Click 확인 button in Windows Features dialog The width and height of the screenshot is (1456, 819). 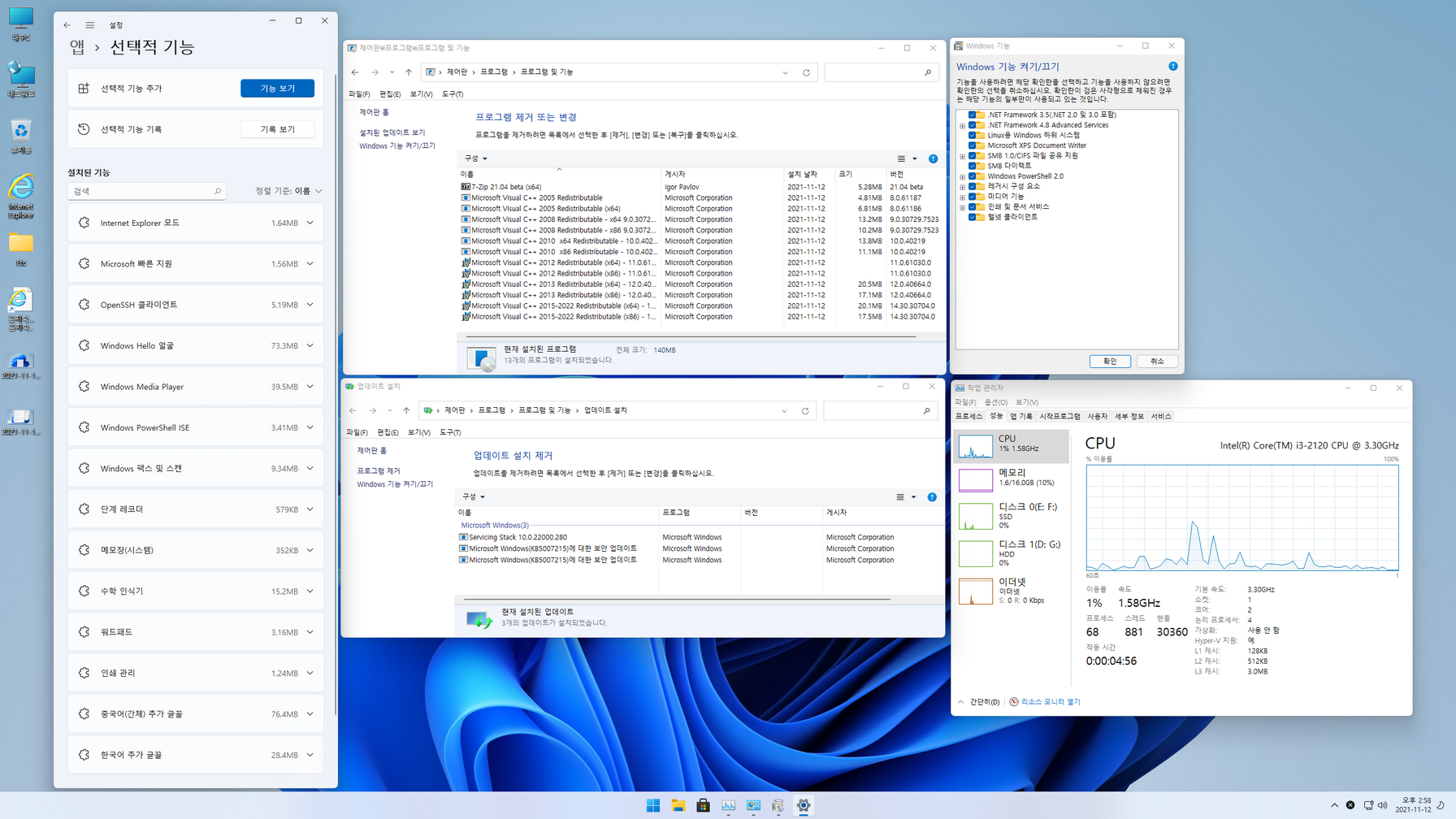pyautogui.click(x=1110, y=362)
